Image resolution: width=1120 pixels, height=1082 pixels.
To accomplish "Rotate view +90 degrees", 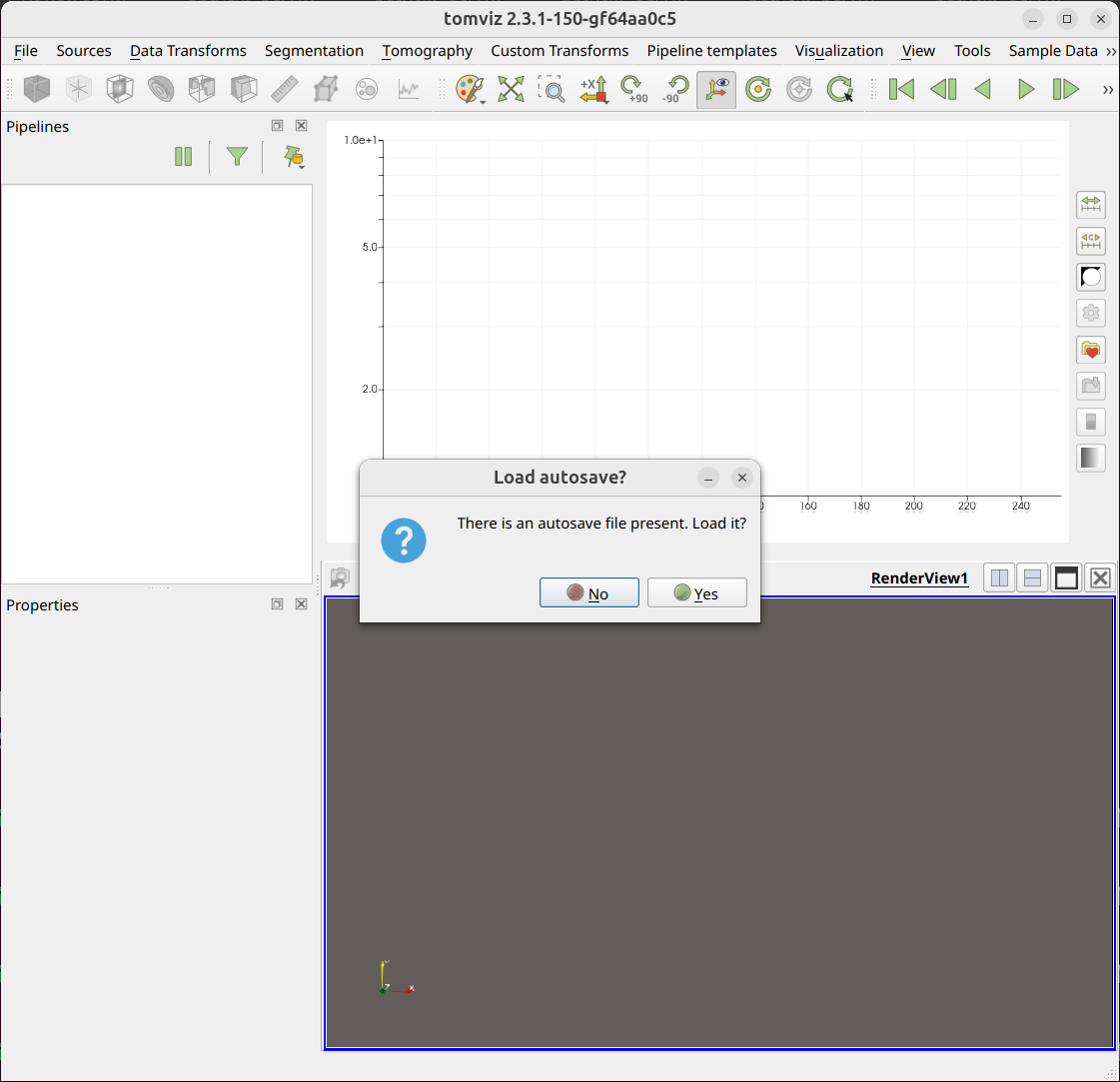I will 633,89.
